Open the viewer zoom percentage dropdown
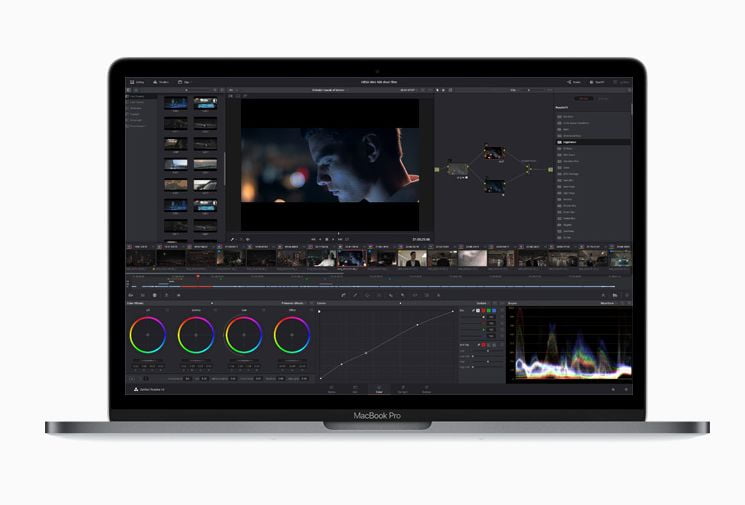This screenshot has height=505, width=745. click(232, 90)
